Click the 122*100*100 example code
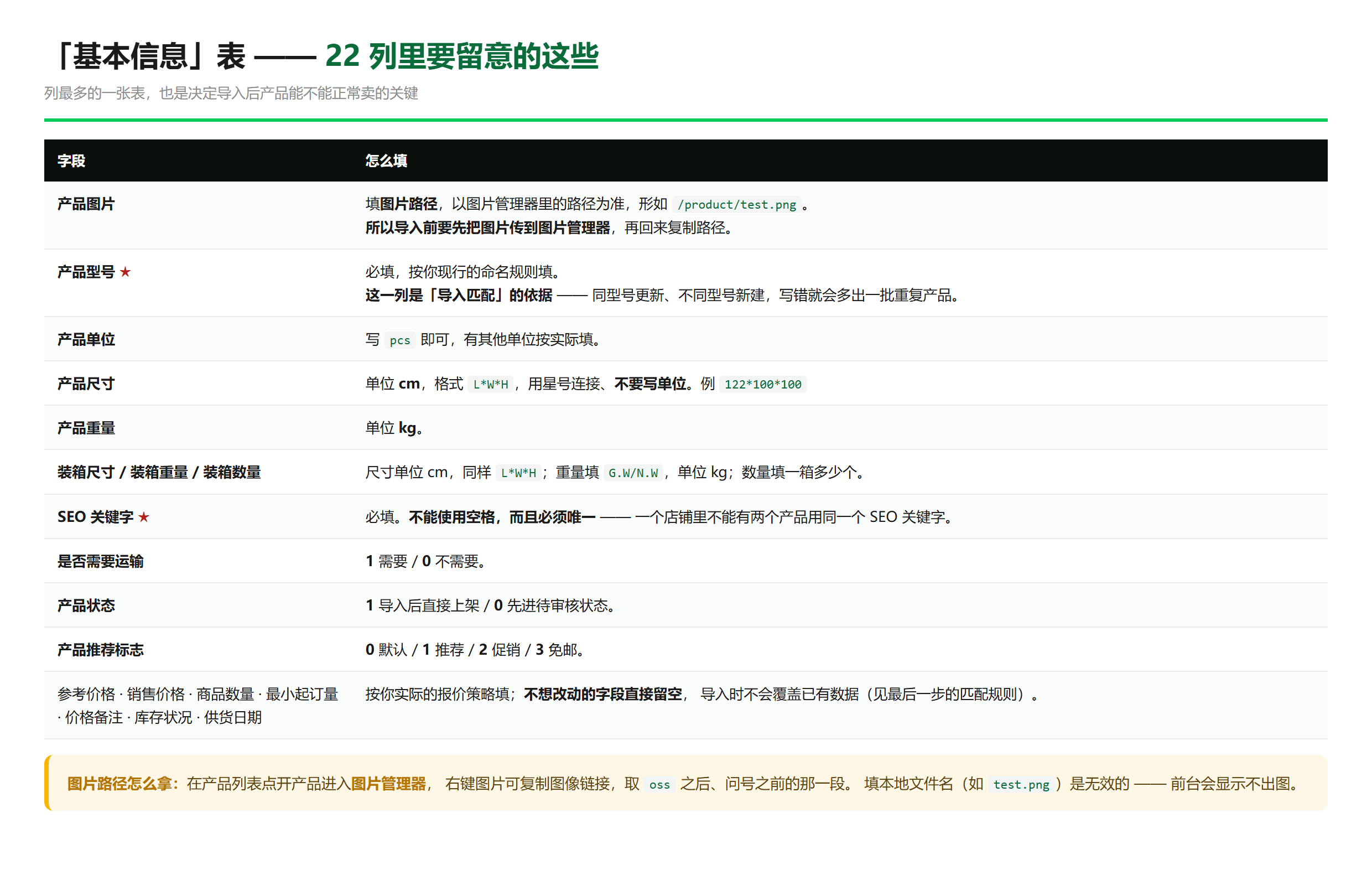 pos(763,384)
